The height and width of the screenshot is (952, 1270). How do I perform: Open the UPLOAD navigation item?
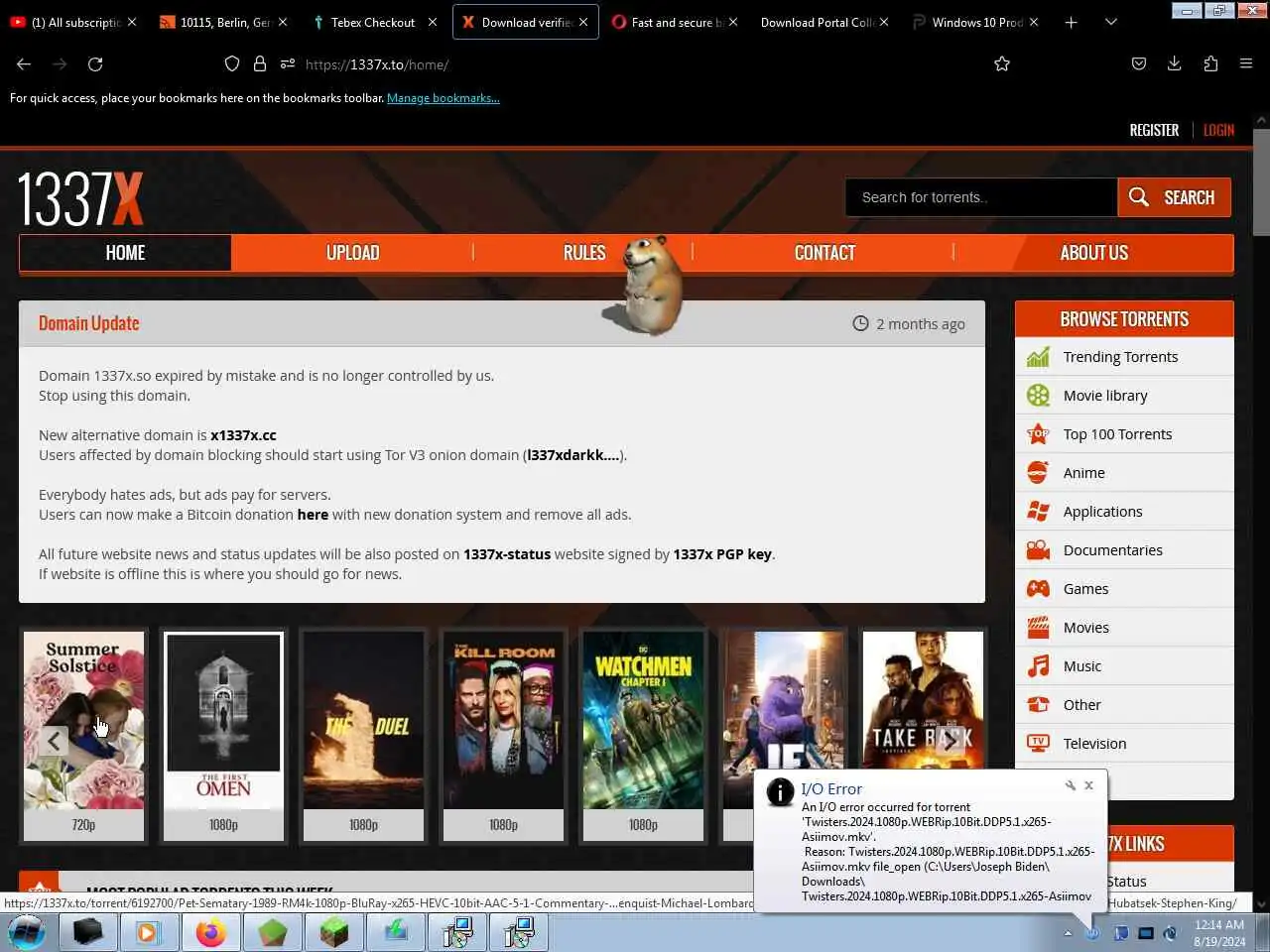tap(352, 253)
